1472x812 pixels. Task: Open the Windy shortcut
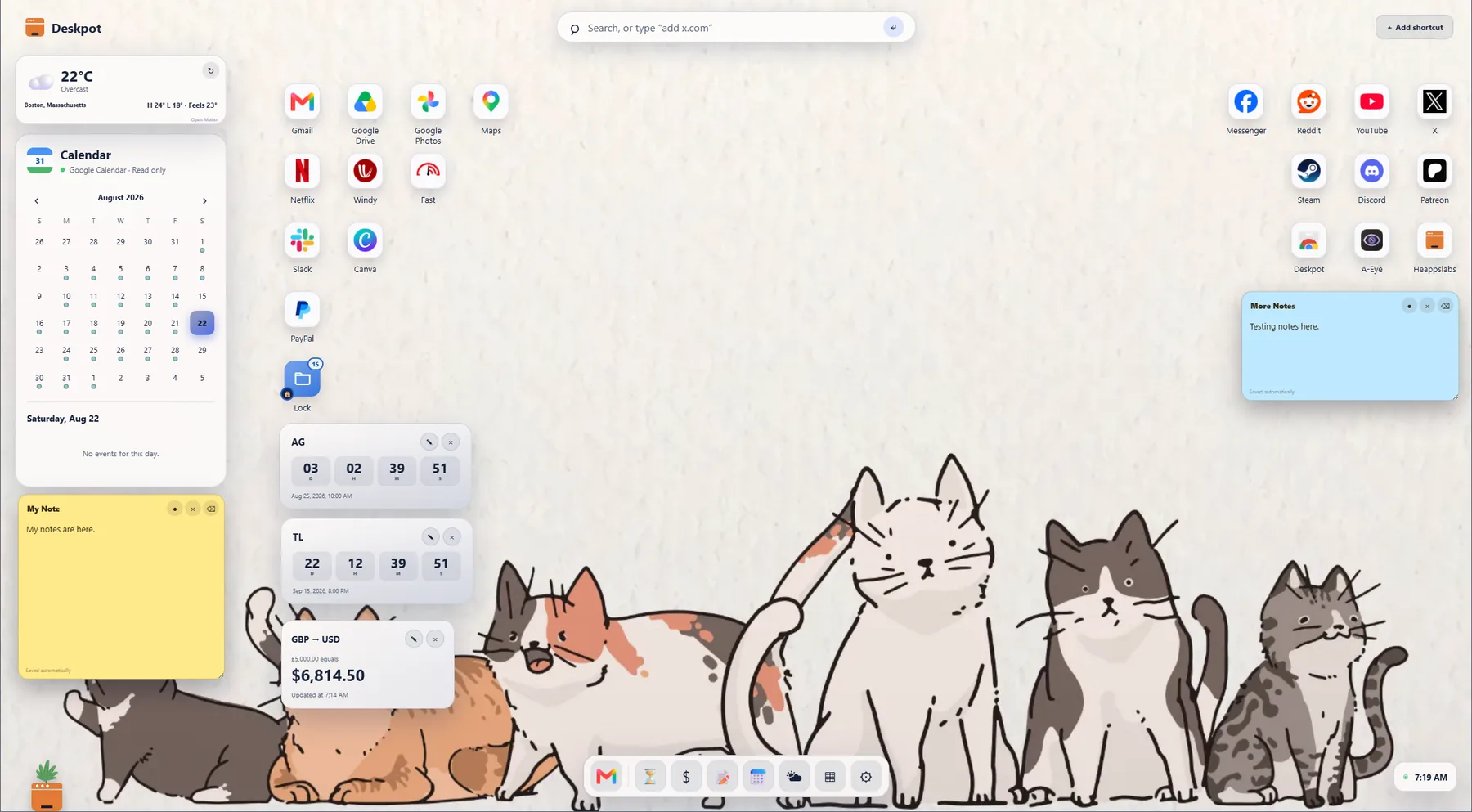(x=366, y=172)
